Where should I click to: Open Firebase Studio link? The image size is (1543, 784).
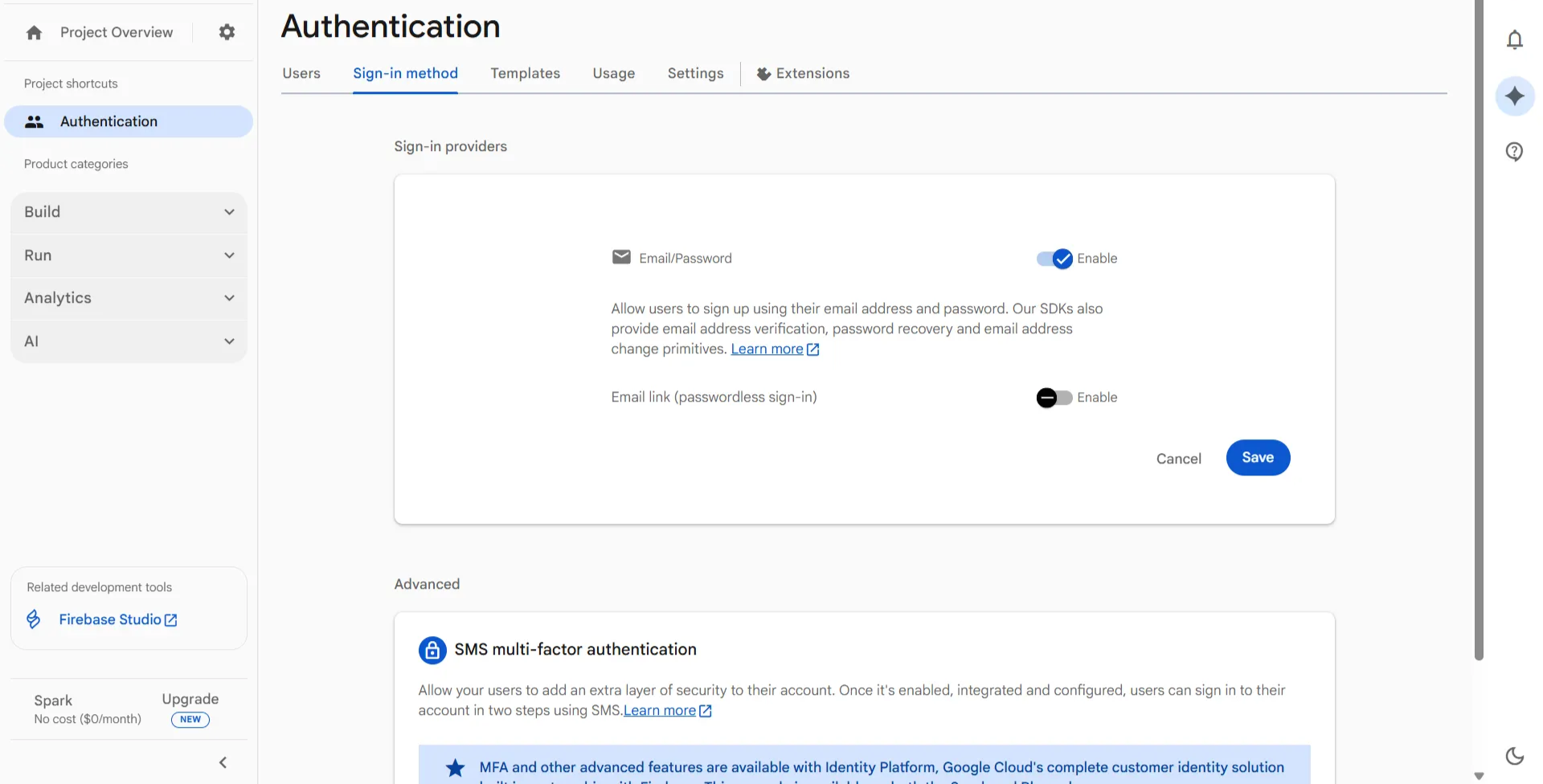coord(117,619)
